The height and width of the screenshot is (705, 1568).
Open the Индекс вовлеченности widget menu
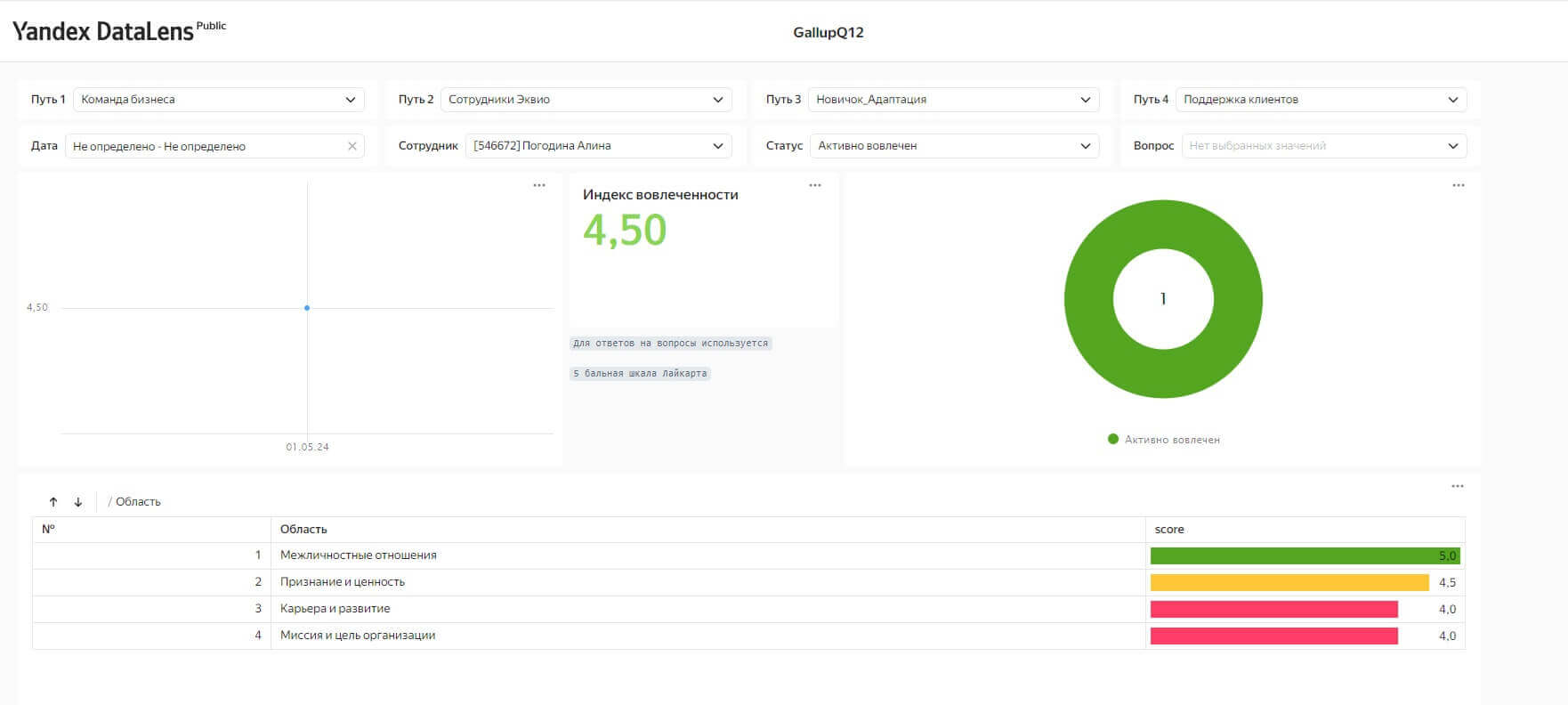pyautogui.click(x=815, y=185)
